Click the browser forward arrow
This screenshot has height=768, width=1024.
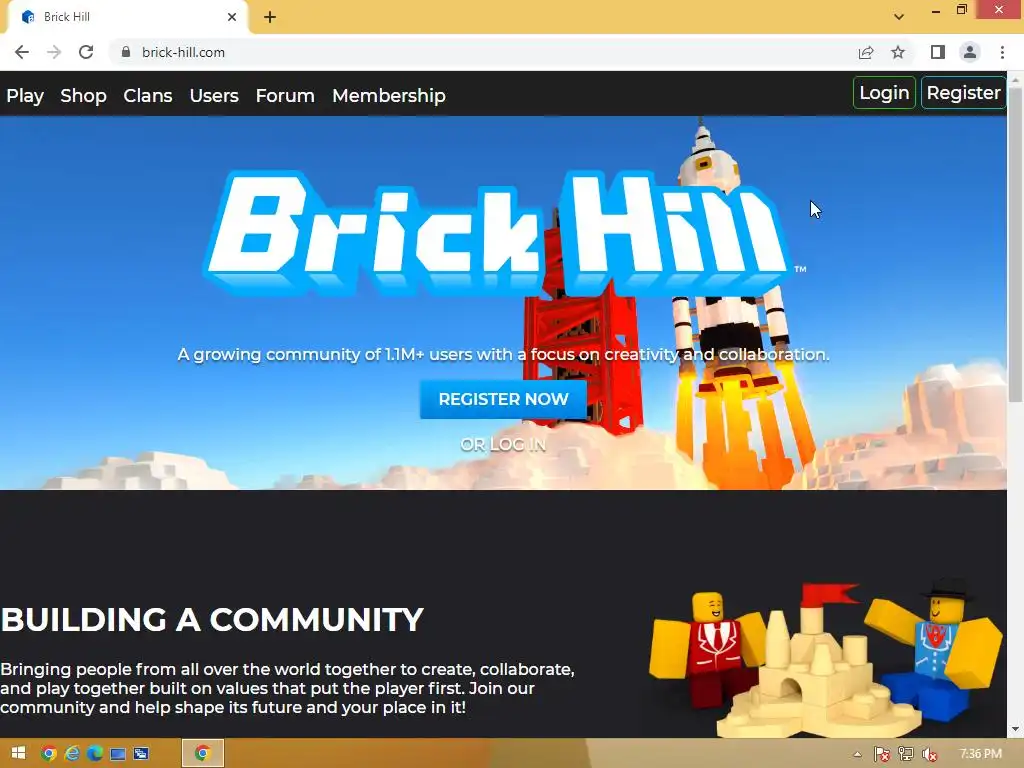[x=54, y=52]
